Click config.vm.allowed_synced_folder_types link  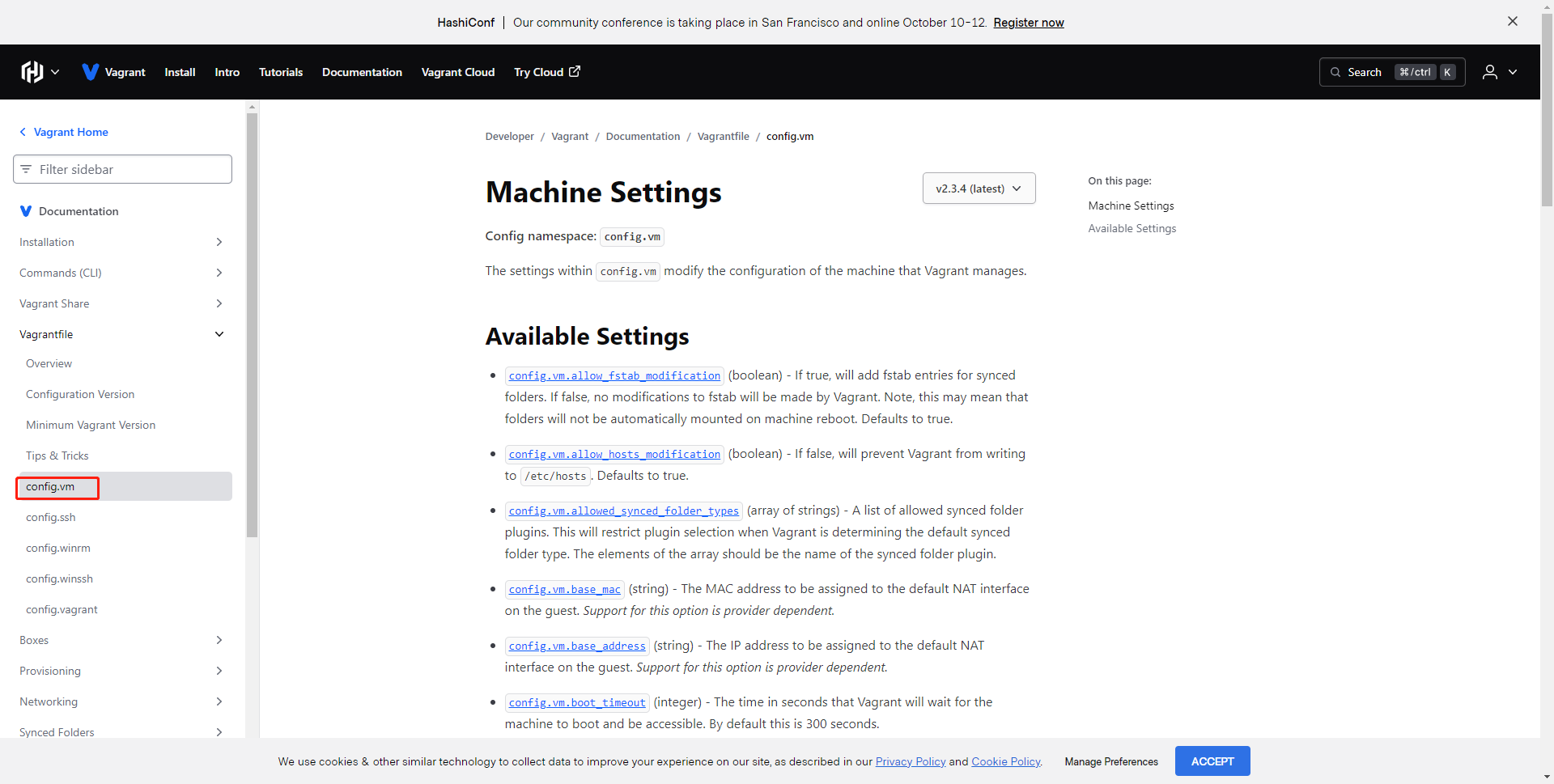(x=623, y=511)
